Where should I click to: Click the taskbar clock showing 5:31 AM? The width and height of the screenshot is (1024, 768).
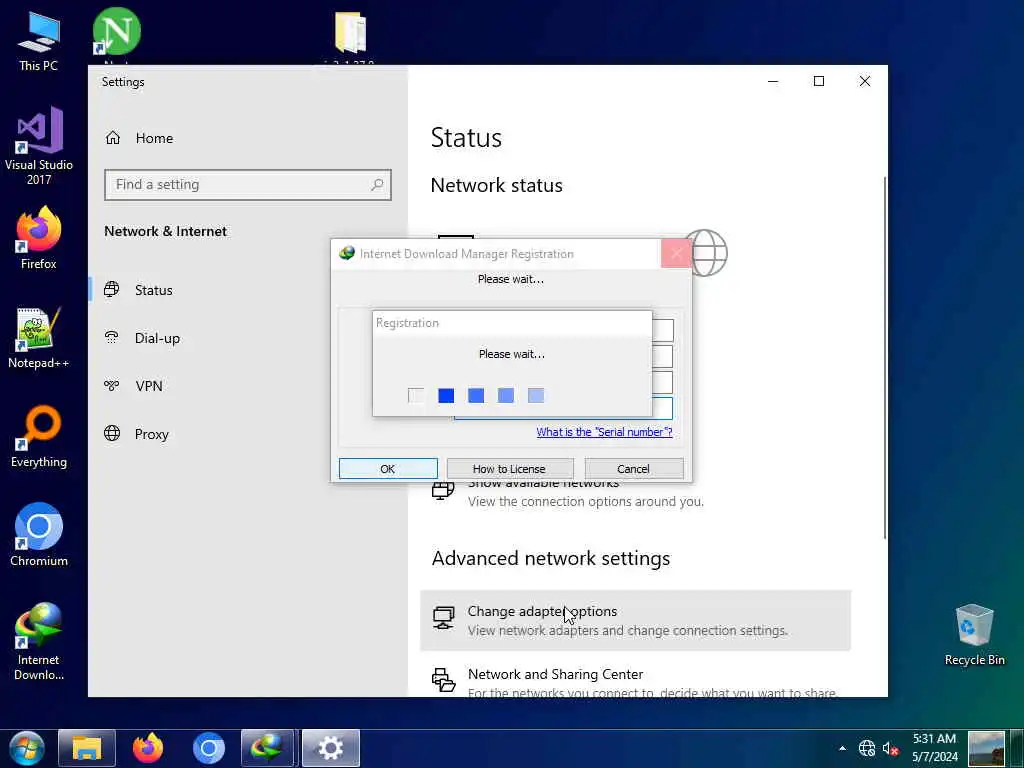coord(935,748)
